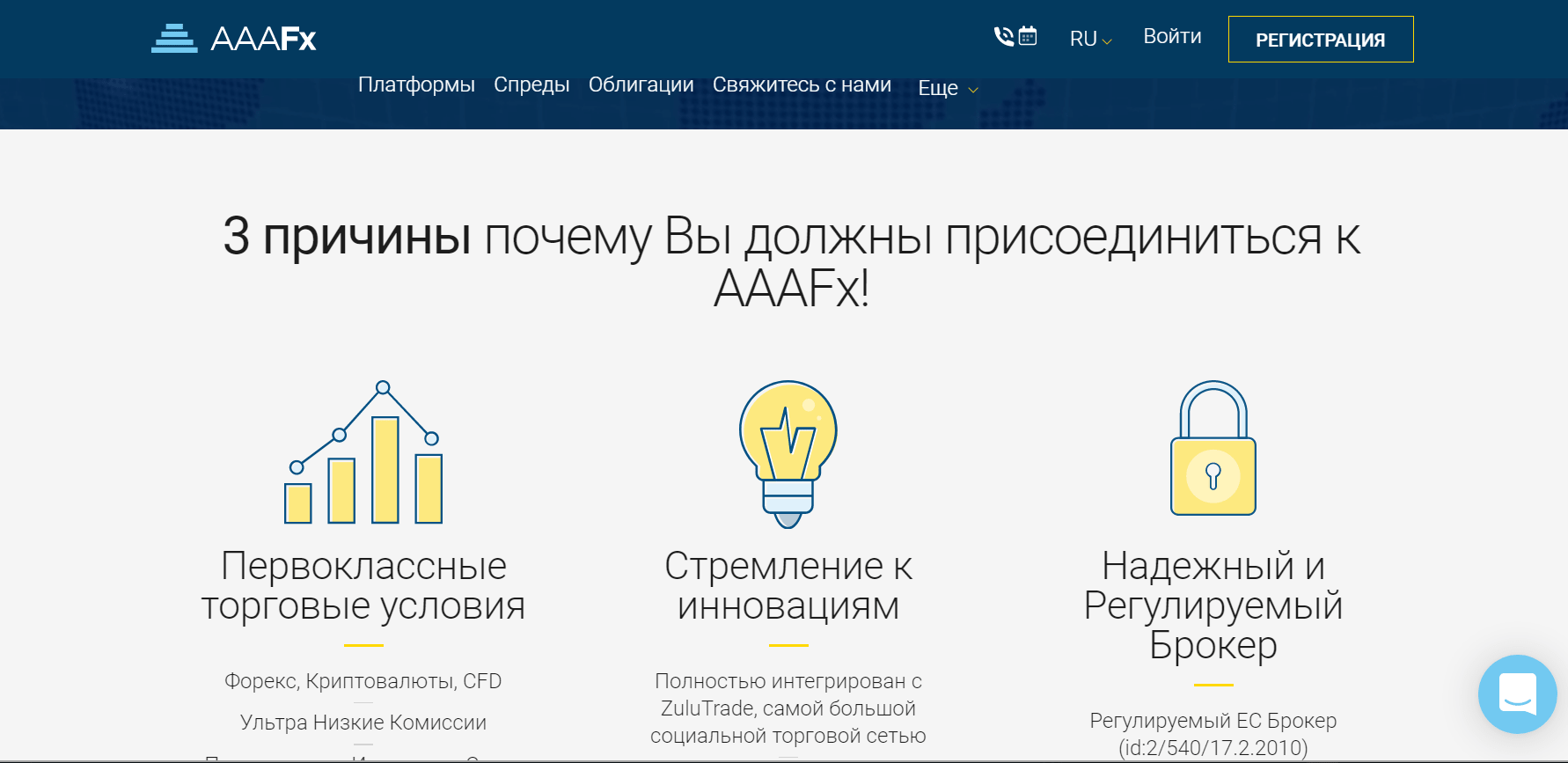Click the Надежный и Регулируемый Брокер heading
Image resolution: width=1568 pixels, height=763 pixels.
(x=1213, y=605)
